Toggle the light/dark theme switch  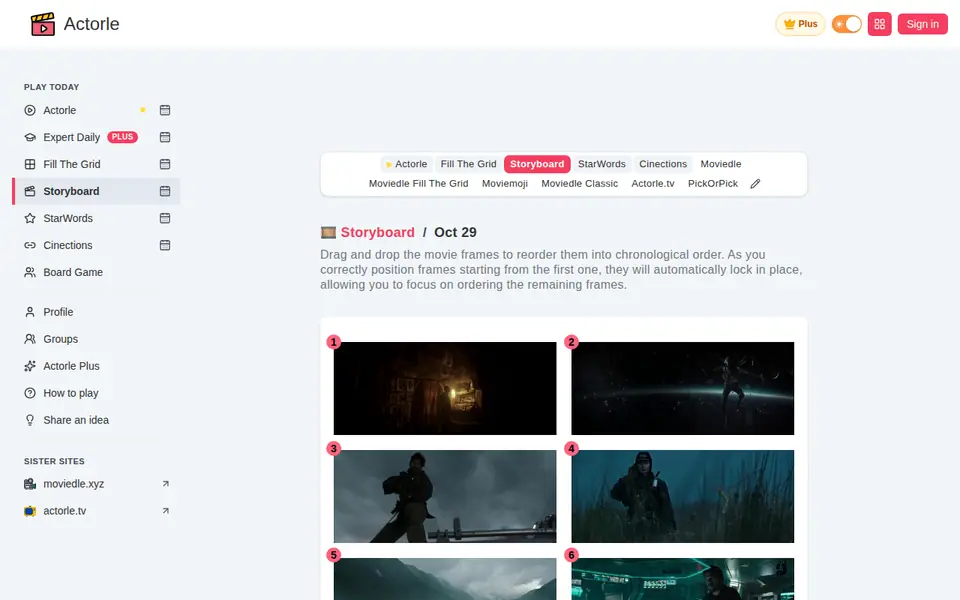click(847, 24)
